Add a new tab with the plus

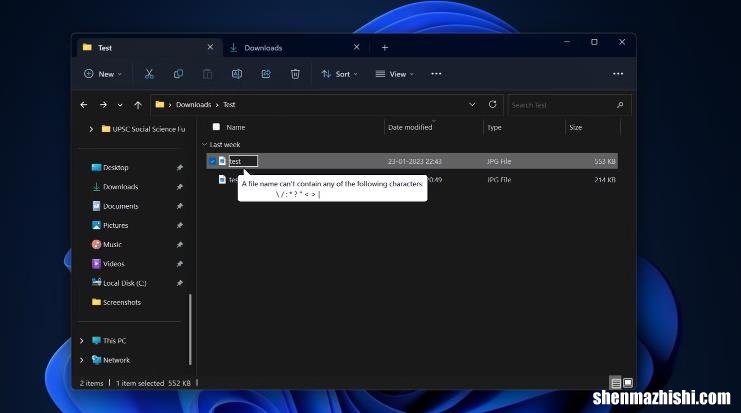385,48
